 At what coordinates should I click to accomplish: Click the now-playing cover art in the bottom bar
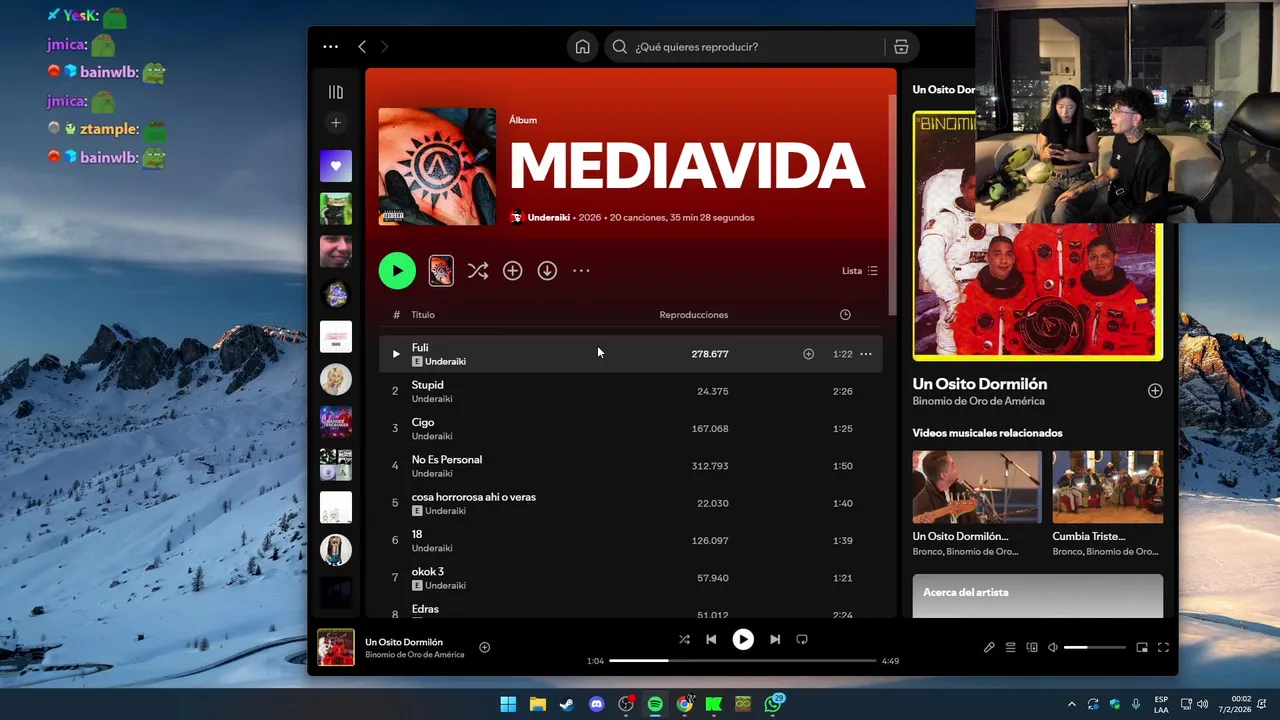click(336, 647)
